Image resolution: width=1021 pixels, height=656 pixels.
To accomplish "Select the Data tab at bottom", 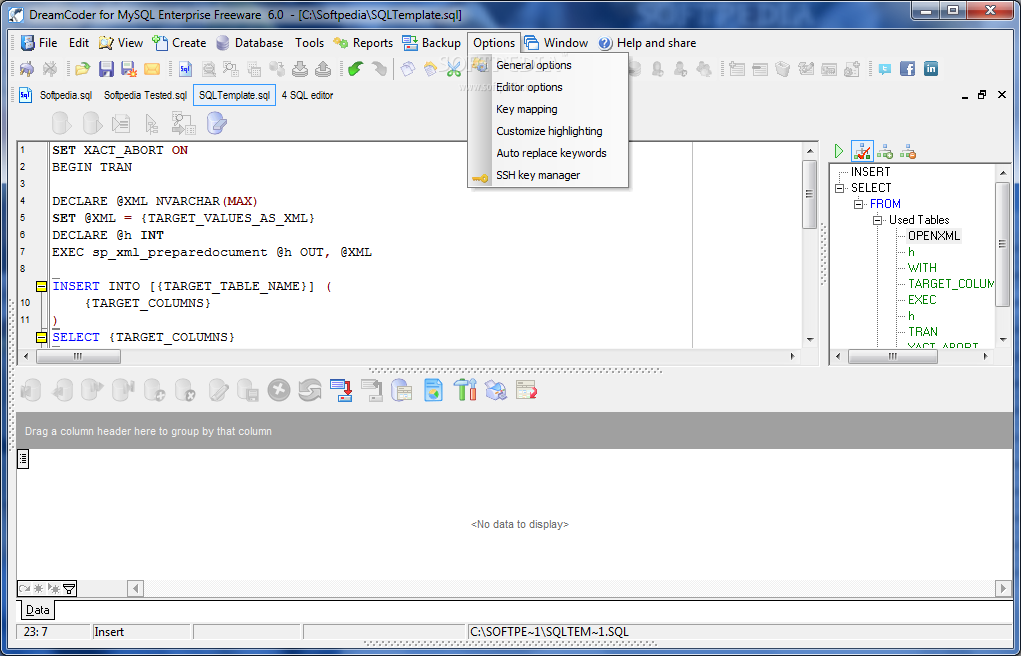I will pyautogui.click(x=37, y=610).
